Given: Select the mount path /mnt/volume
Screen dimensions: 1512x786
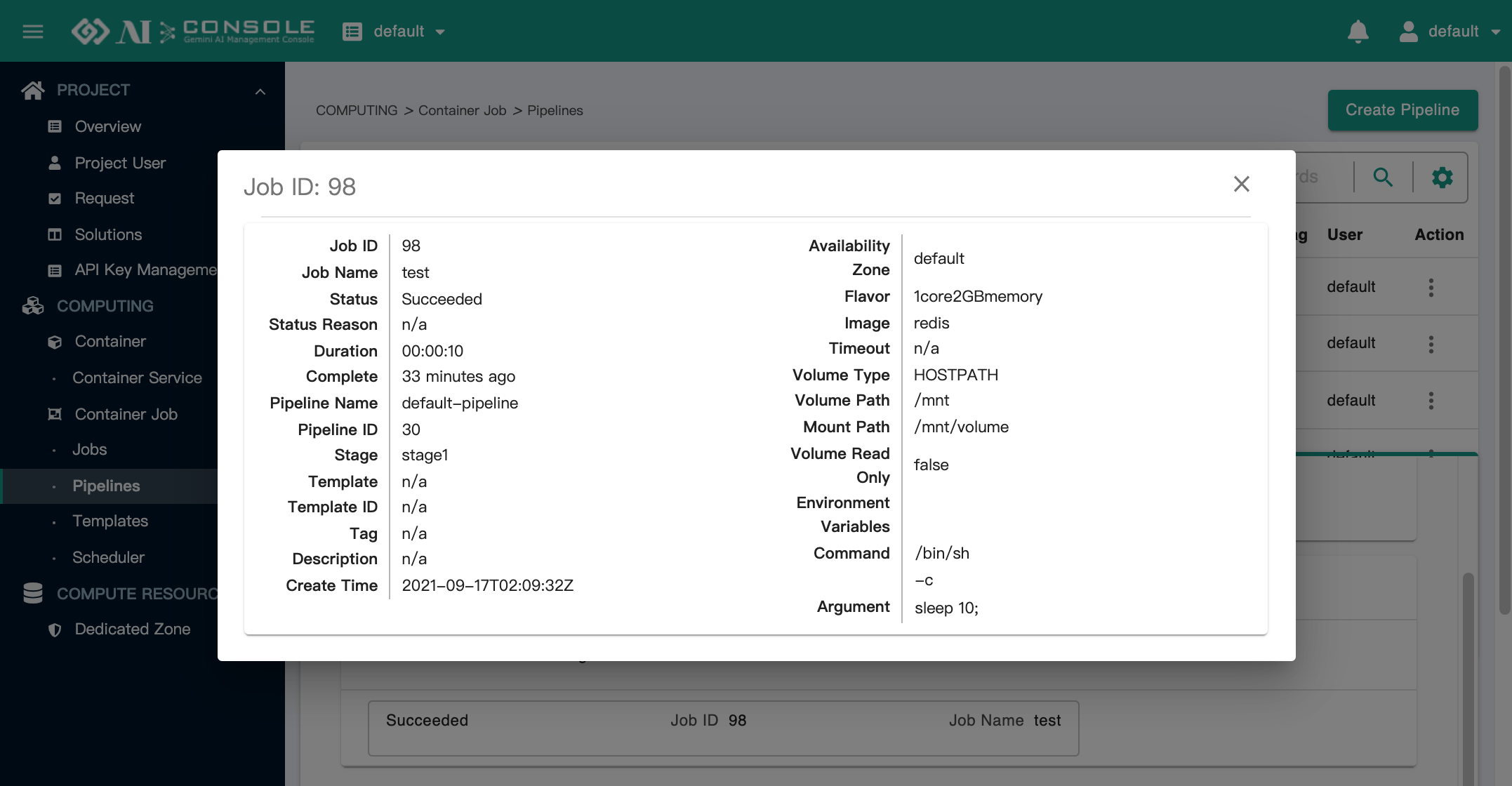Looking at the screenshot, I should [x=961, y=427].
